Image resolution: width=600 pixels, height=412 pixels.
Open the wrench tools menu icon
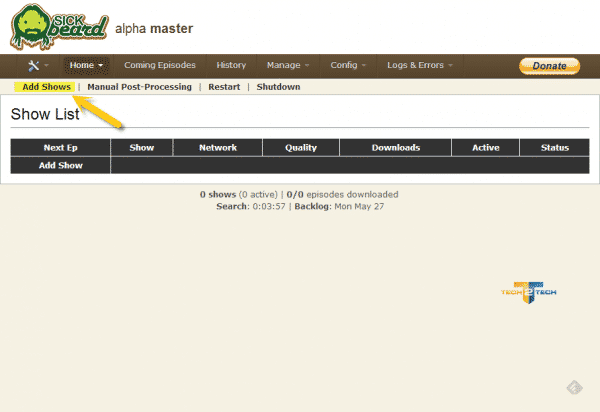38,66
